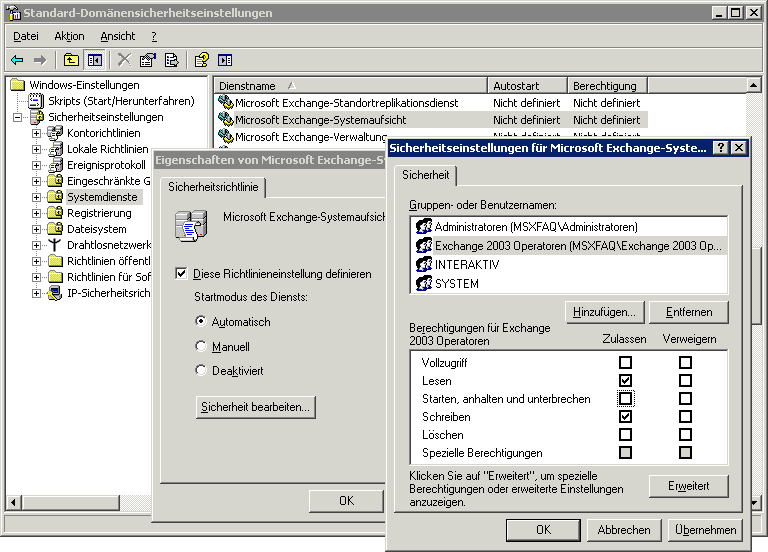Viewport: 768px width, 552px height.
Task: Toggle 'Diese Richtlinieneinstellung definieren' checkbox
Action: pyautogui.click(x=181, y=273)
